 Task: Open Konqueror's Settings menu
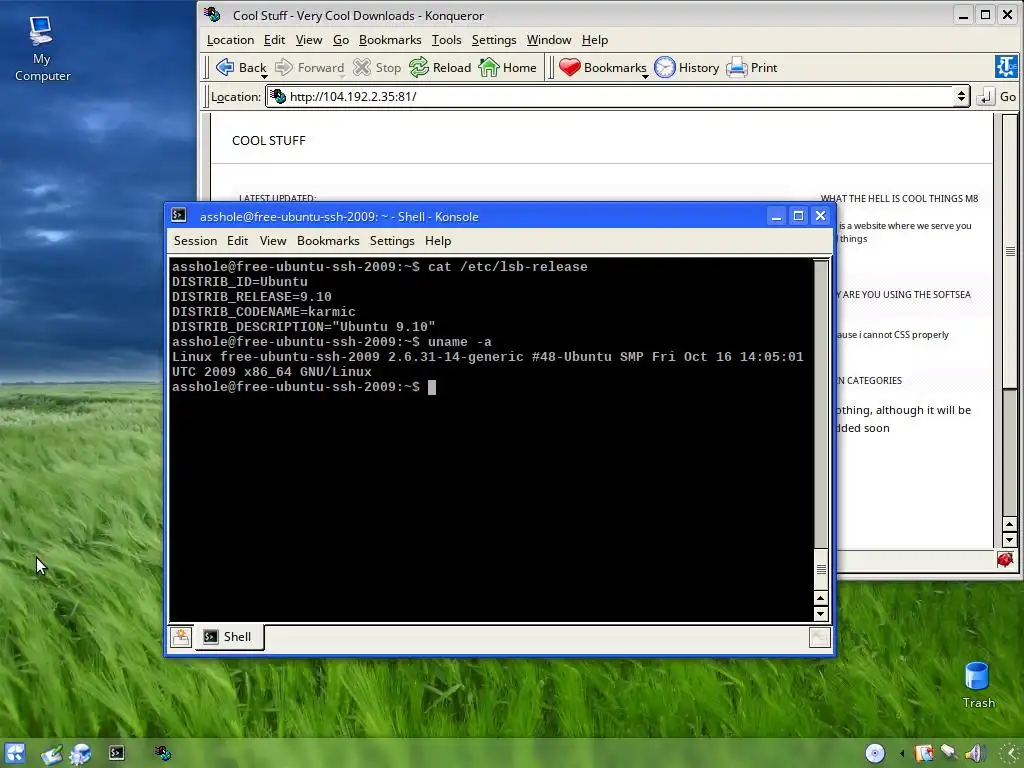[494, 40]
